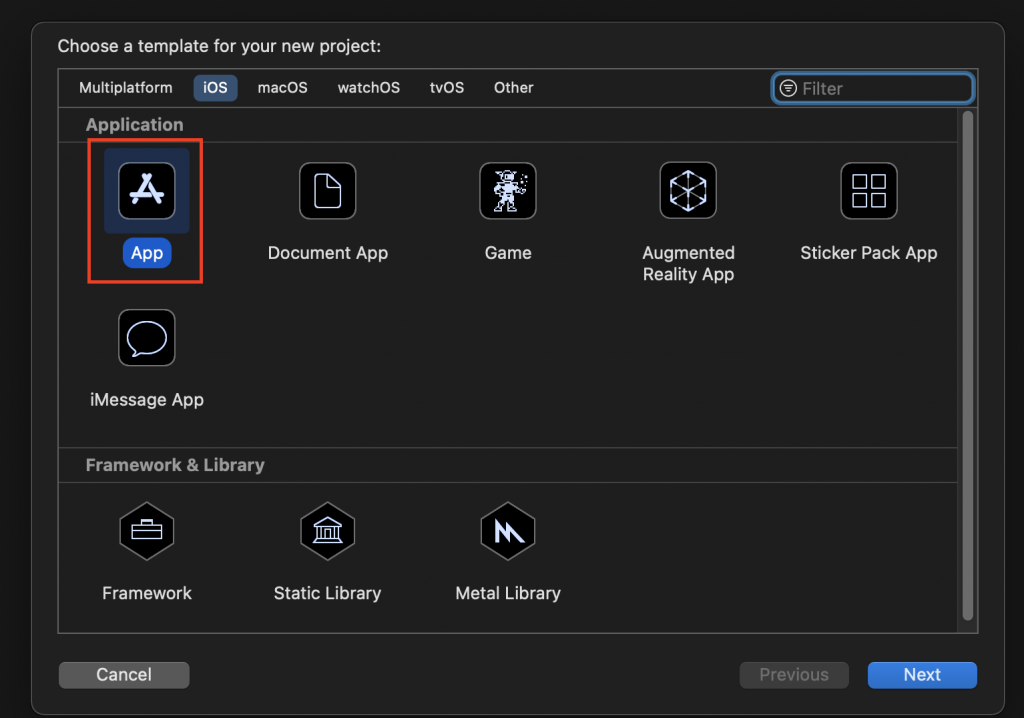Click the 'Framework' template label
Viewport: 1024px width, 718px height.
click(x=147, y=593)
